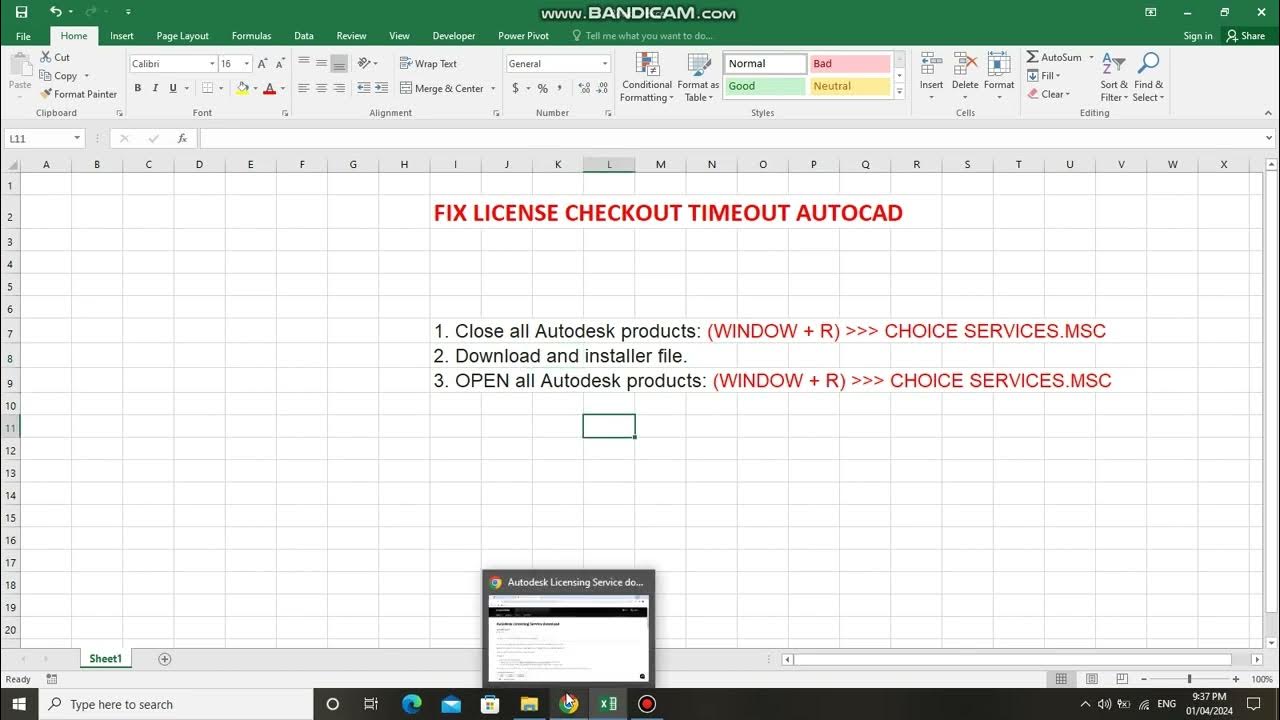This screenshot has height=720, width=1280.
Task: Toggle Center horizontal alignment
Action: 321,88
